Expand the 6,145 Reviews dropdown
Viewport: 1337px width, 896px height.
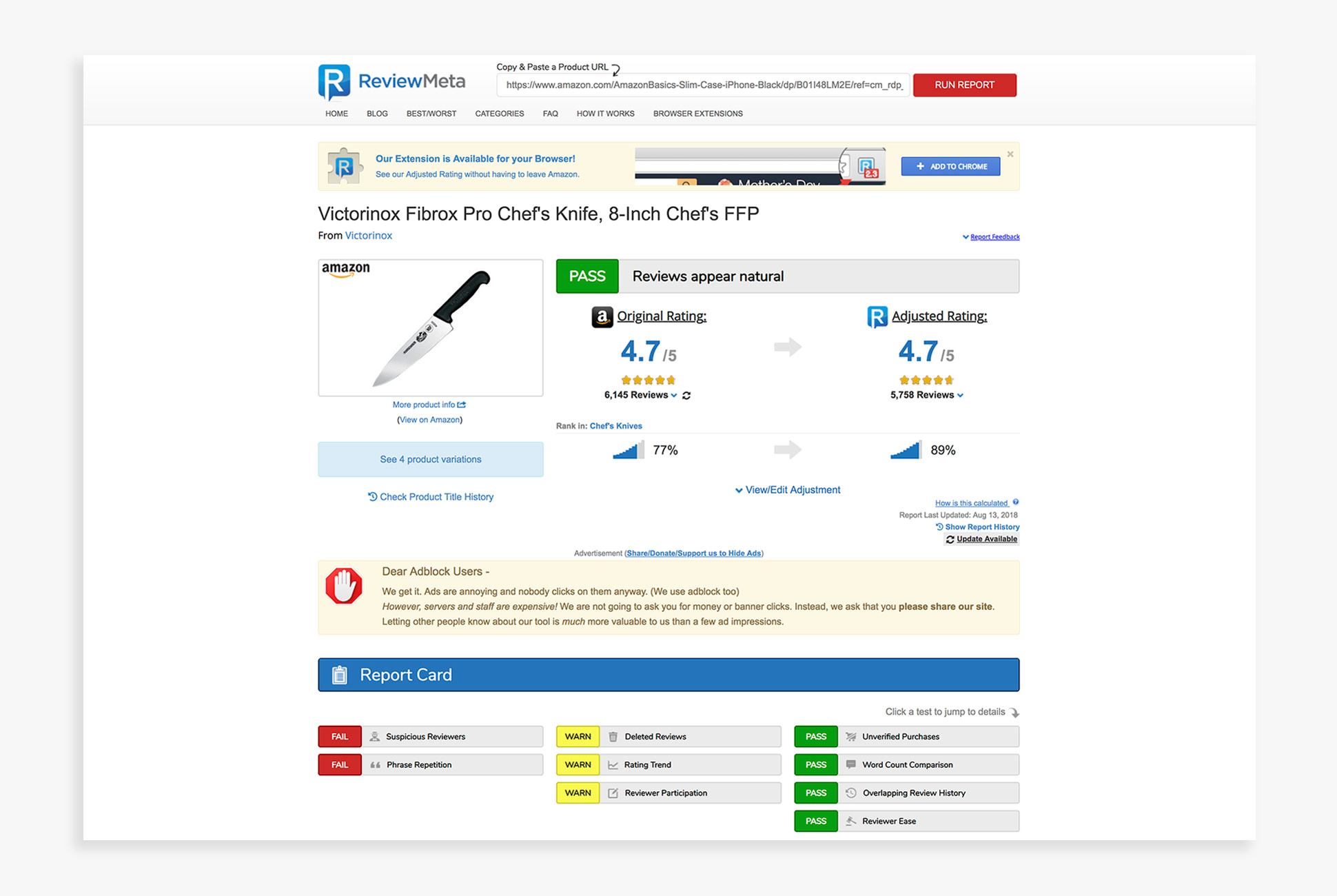pyautogui.click(x=673, y=396)
